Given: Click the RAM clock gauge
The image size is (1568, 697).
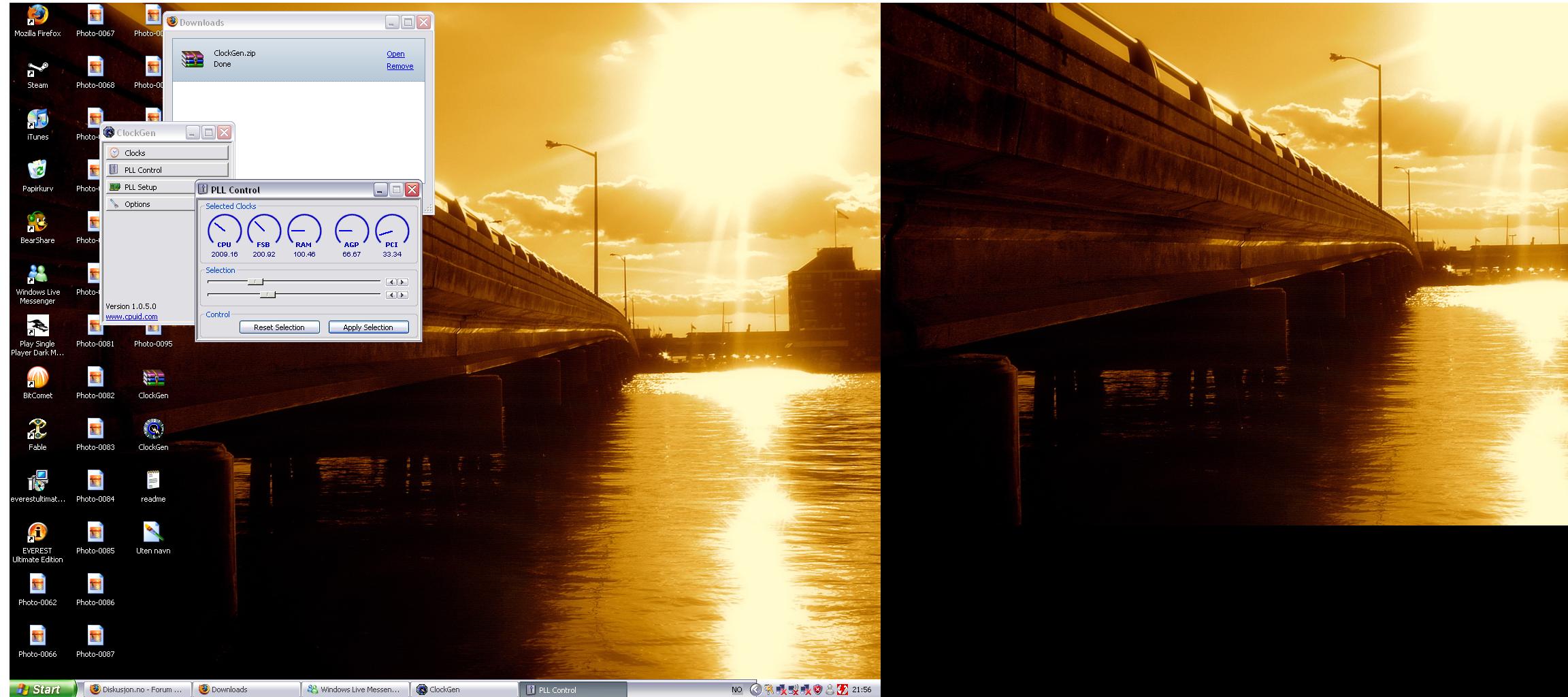Looking at the screenshot, I should click(304, 231).
